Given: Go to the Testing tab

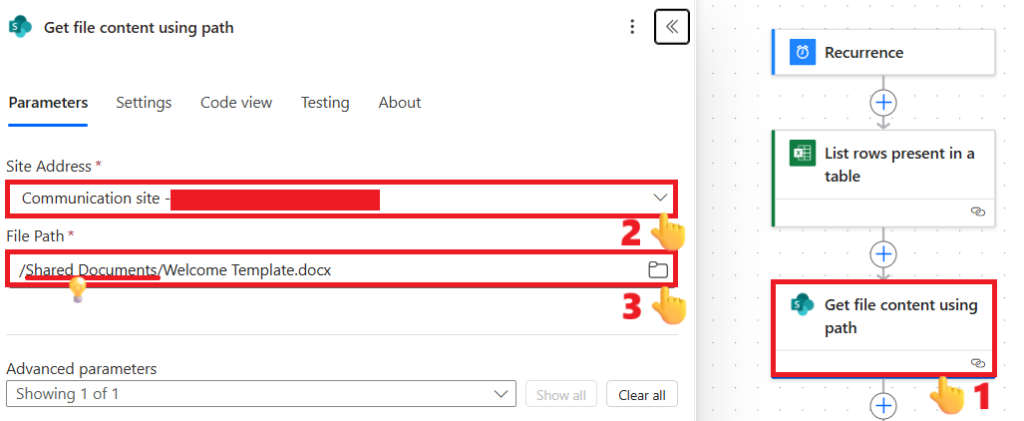Looking at the screenshot, I should click(325, 103).
